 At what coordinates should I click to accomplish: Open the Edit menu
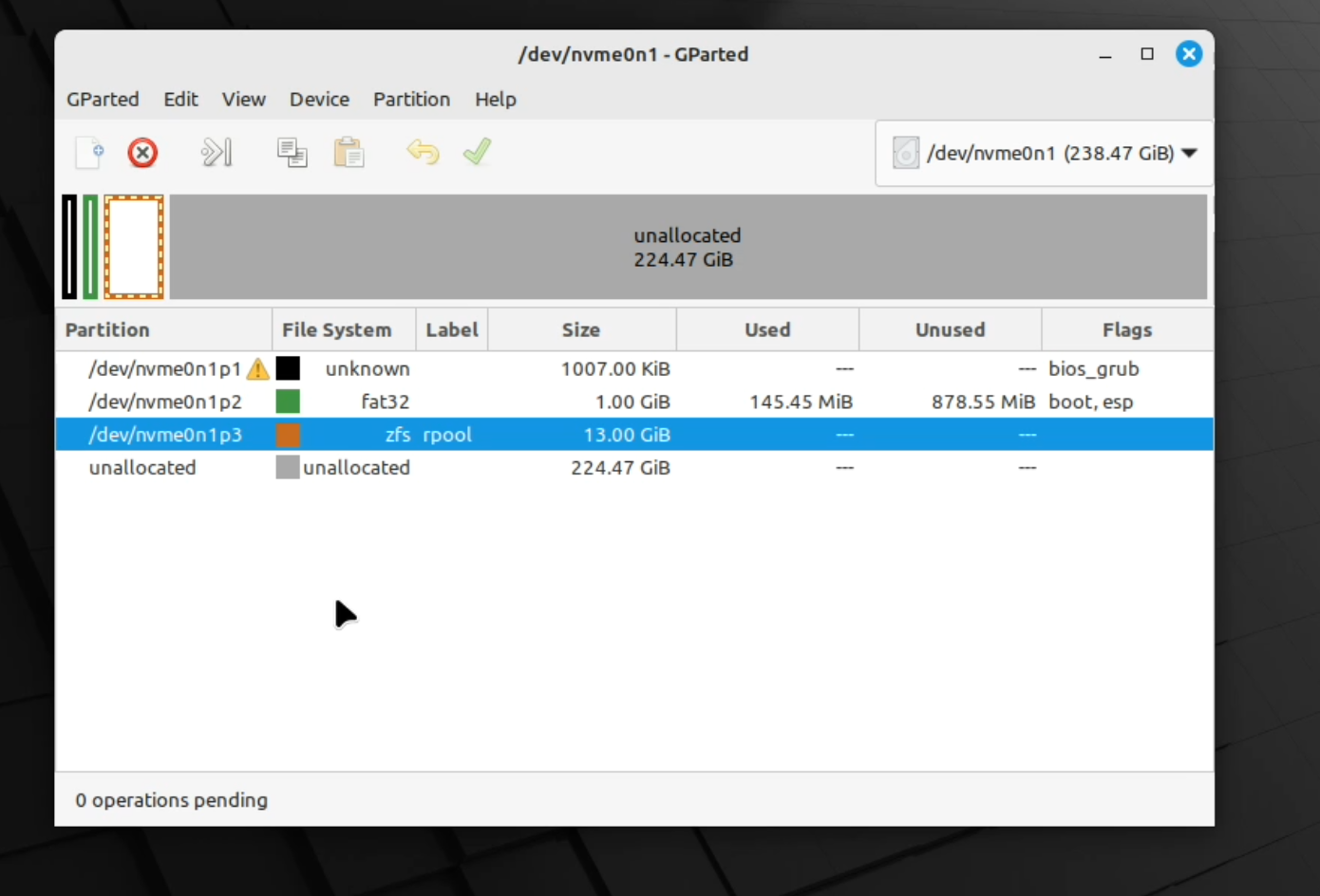click(x=180, y=100)
